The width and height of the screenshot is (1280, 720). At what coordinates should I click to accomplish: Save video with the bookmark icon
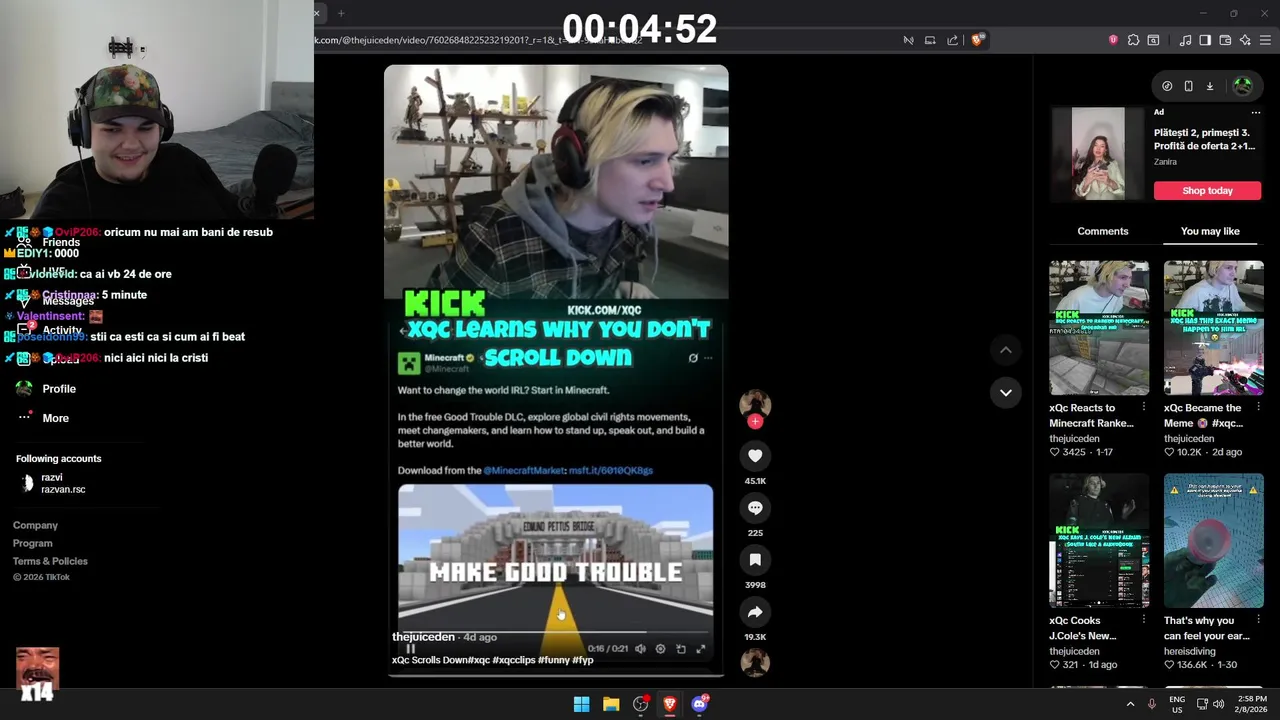click(755, 560)
